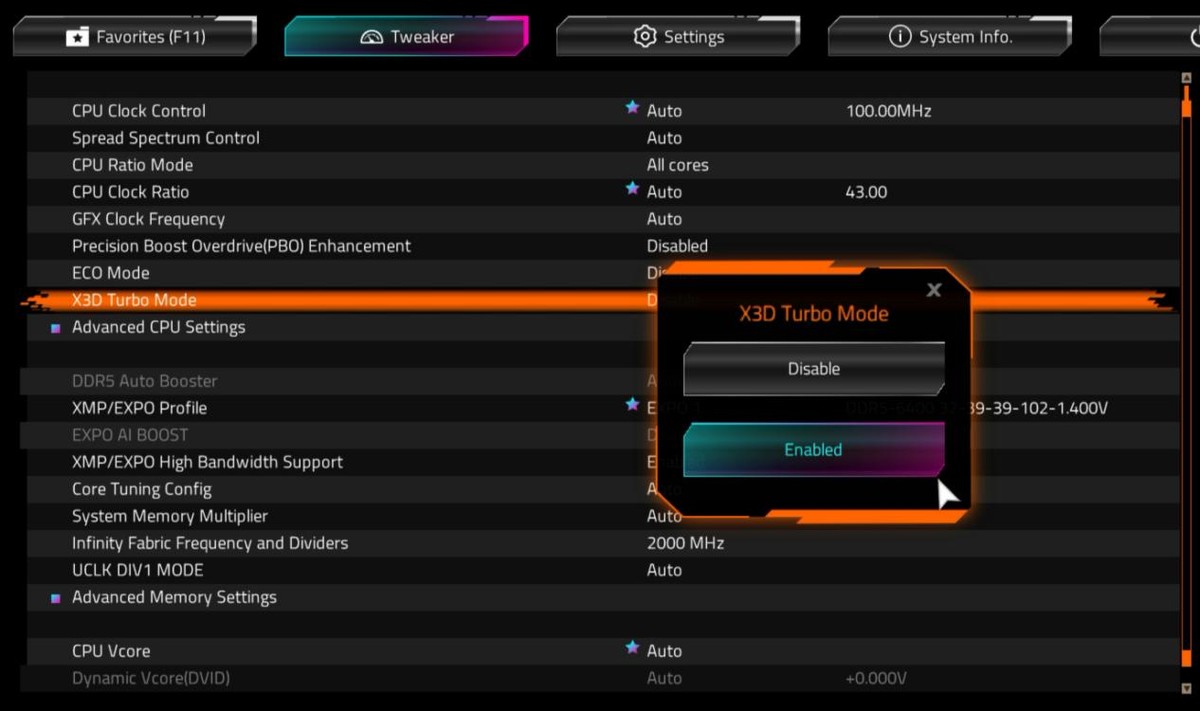Click the CPU Clock Control 100.00MHz field
Screen dimensions: 1200x711
(888, 111)
